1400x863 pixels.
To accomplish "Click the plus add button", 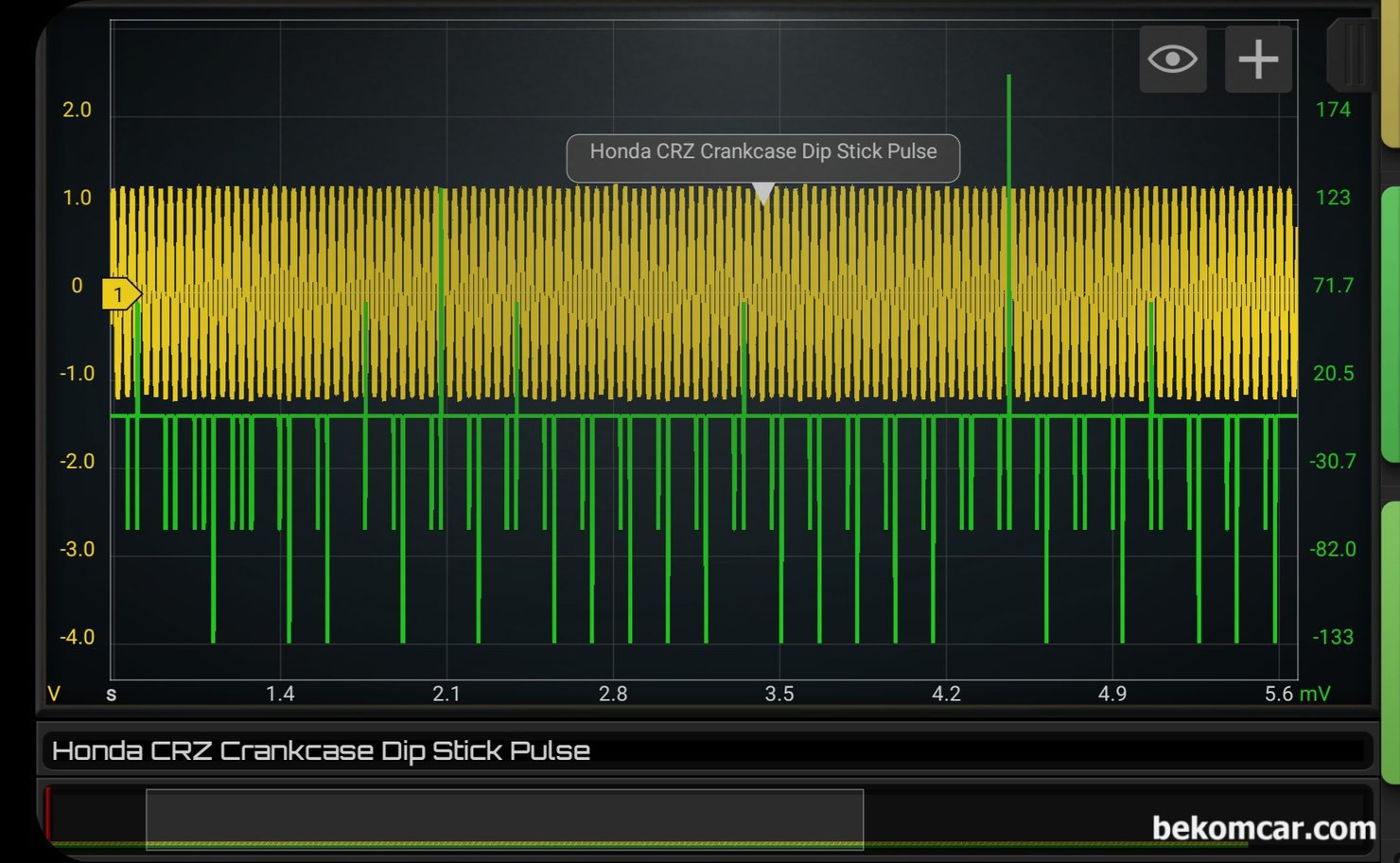I will (x=1258, y=60).
